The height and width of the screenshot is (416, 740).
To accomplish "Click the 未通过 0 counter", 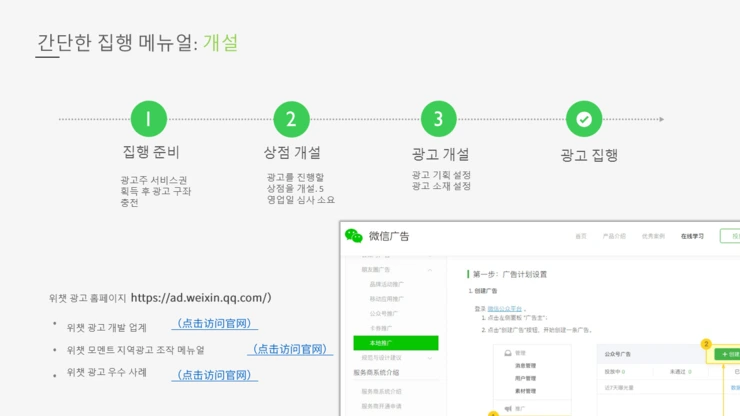I will 680,372.
